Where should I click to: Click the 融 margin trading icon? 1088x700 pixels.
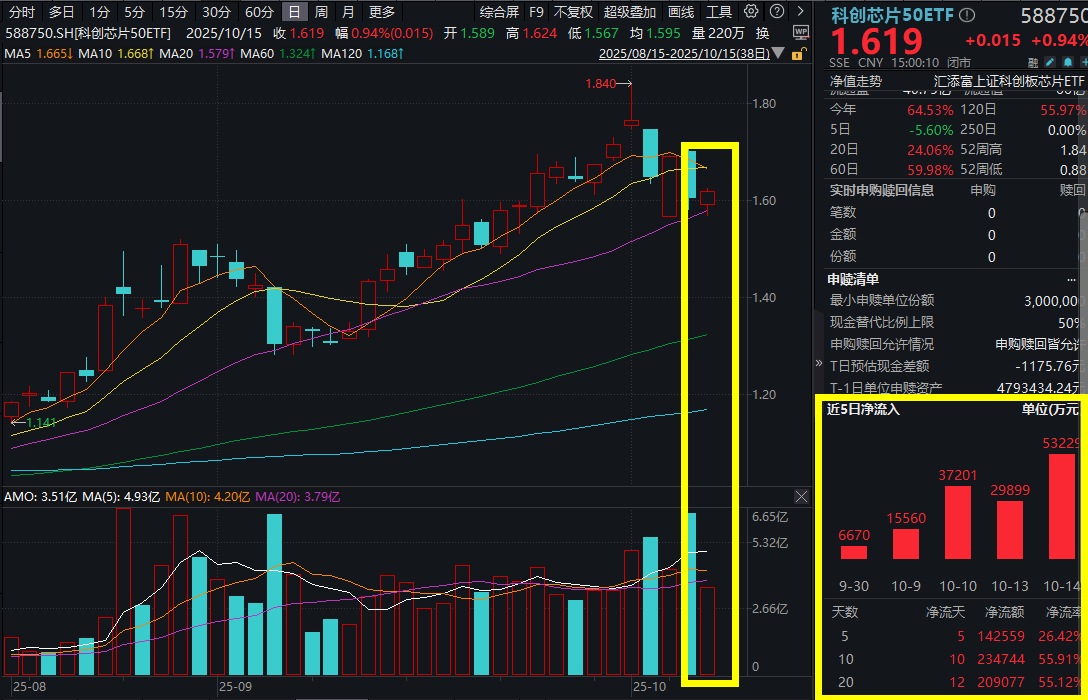pyautogui.click(x=1034, y=61)
